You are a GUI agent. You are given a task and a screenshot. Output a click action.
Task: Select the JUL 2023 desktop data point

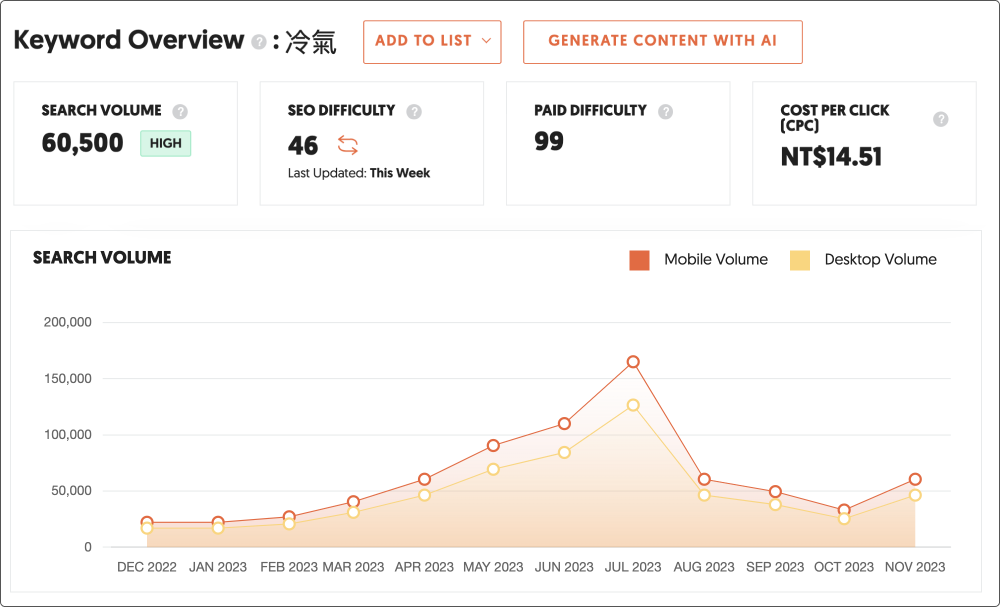pos(633,405)
